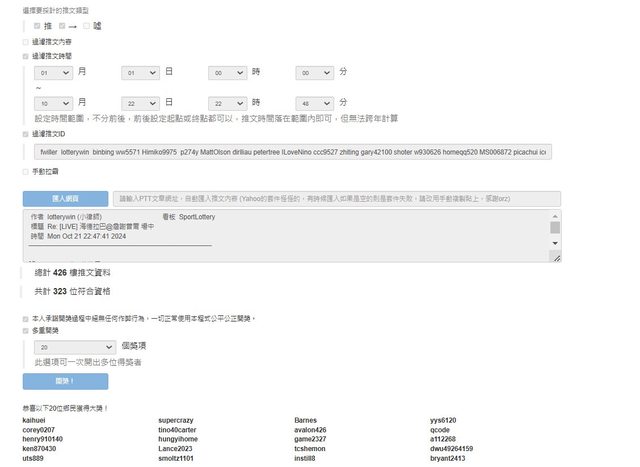The height and width of the screenshot is (467, 640).
Task: Toggle the 過濾推文時間 time filter checkbox
Action: tap(25, 57)
